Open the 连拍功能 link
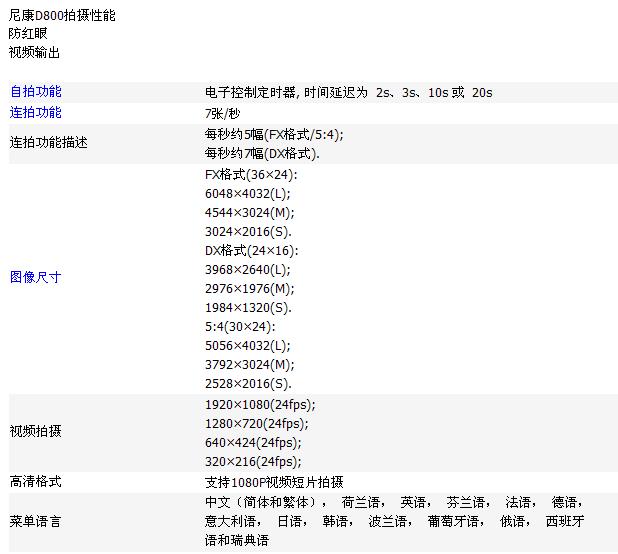 [35, 112]
